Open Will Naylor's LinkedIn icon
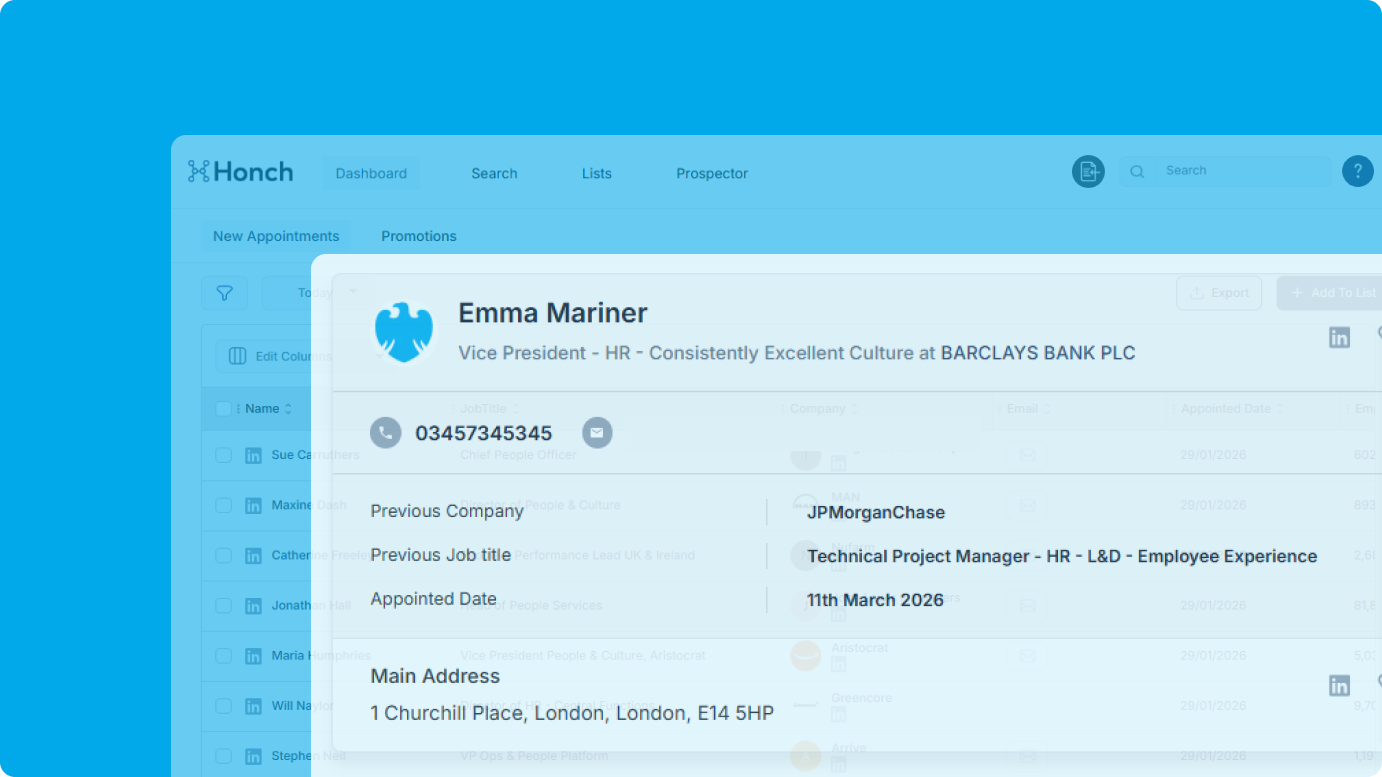Screen dimensions: 1382x777 [x=253, y=706]
